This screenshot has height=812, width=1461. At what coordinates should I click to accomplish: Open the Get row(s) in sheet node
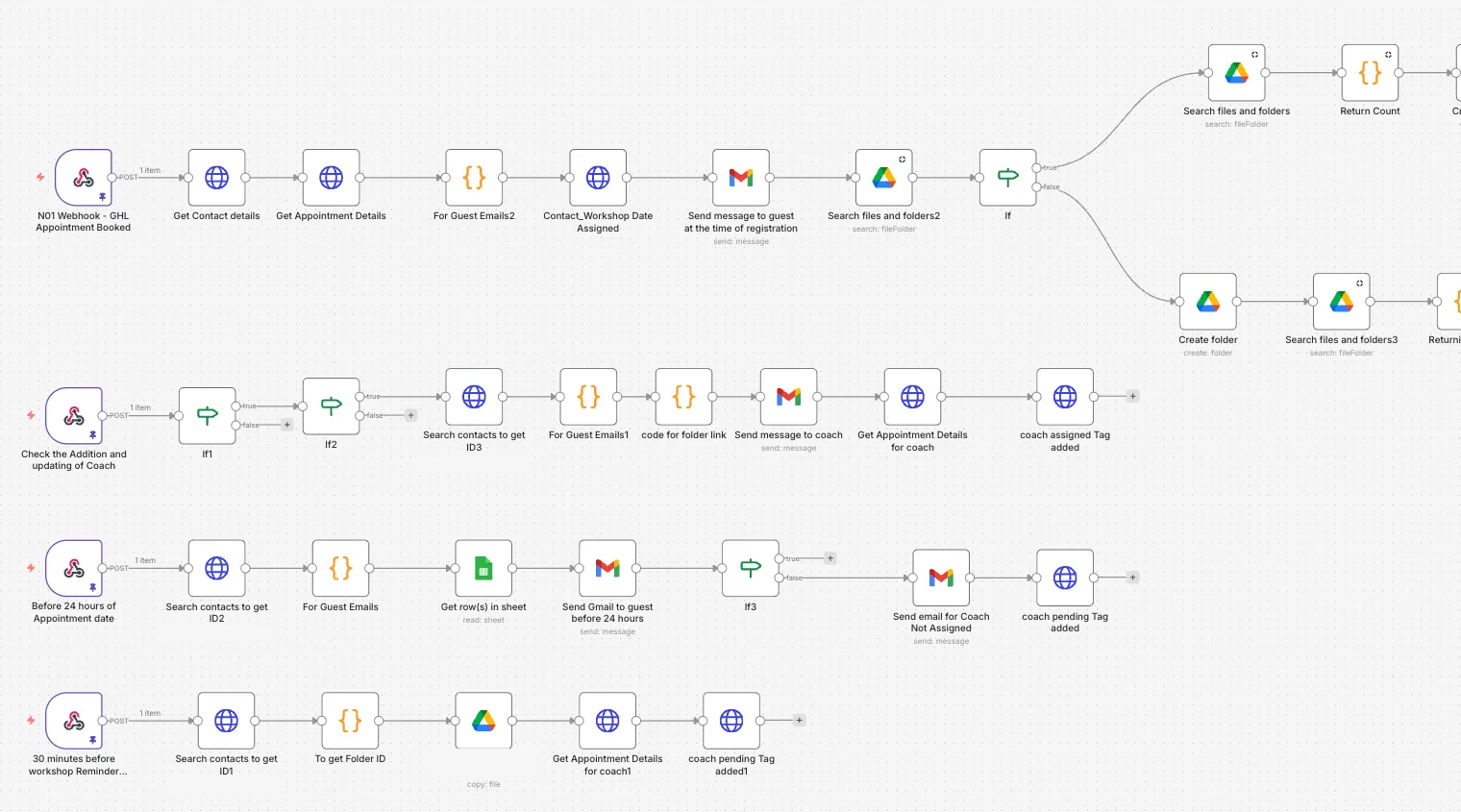pyautogui.click(x=483, y=568)
